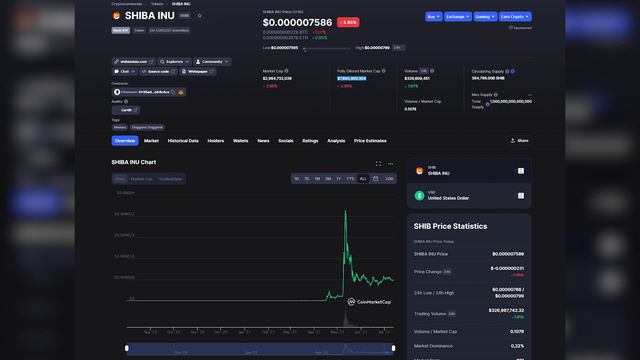Screen dimensions: 640x360
Task: Open chart more options menu
Action: [x=391, y=164]
